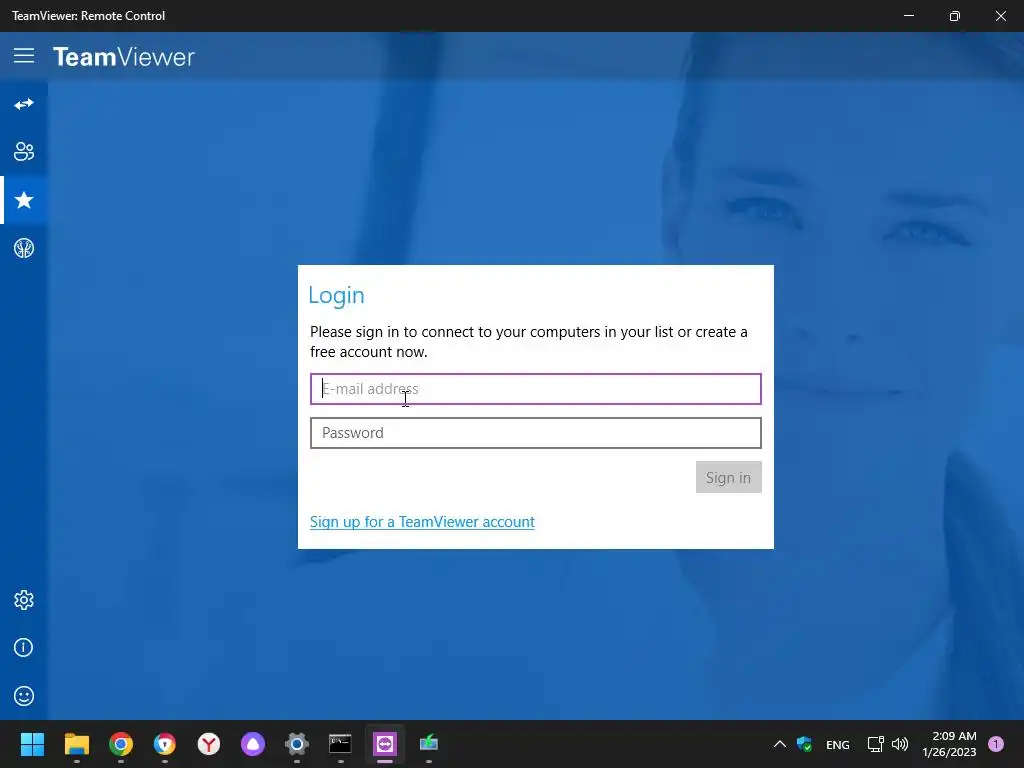Open the Remote Control arrows sidebar icon

pos(24,104)
